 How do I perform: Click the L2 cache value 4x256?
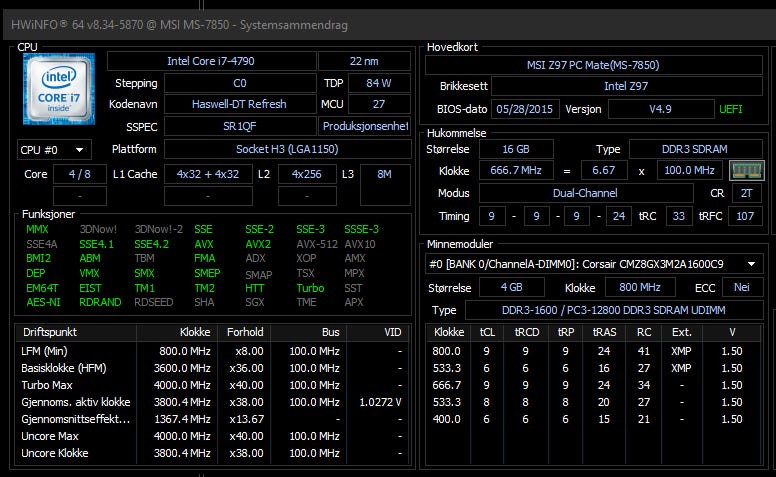307,174
